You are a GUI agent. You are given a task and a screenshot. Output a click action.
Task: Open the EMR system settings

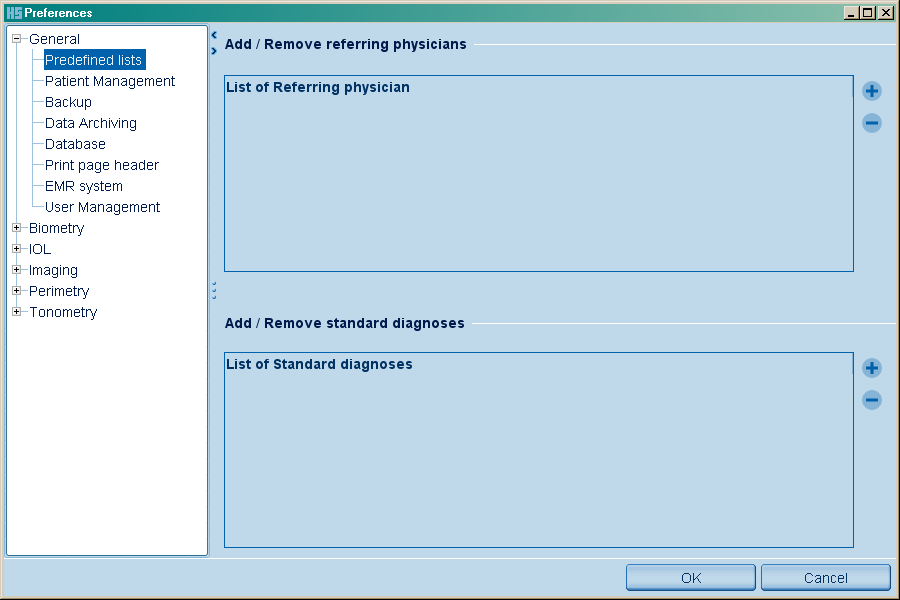click(x=84, y=186)
